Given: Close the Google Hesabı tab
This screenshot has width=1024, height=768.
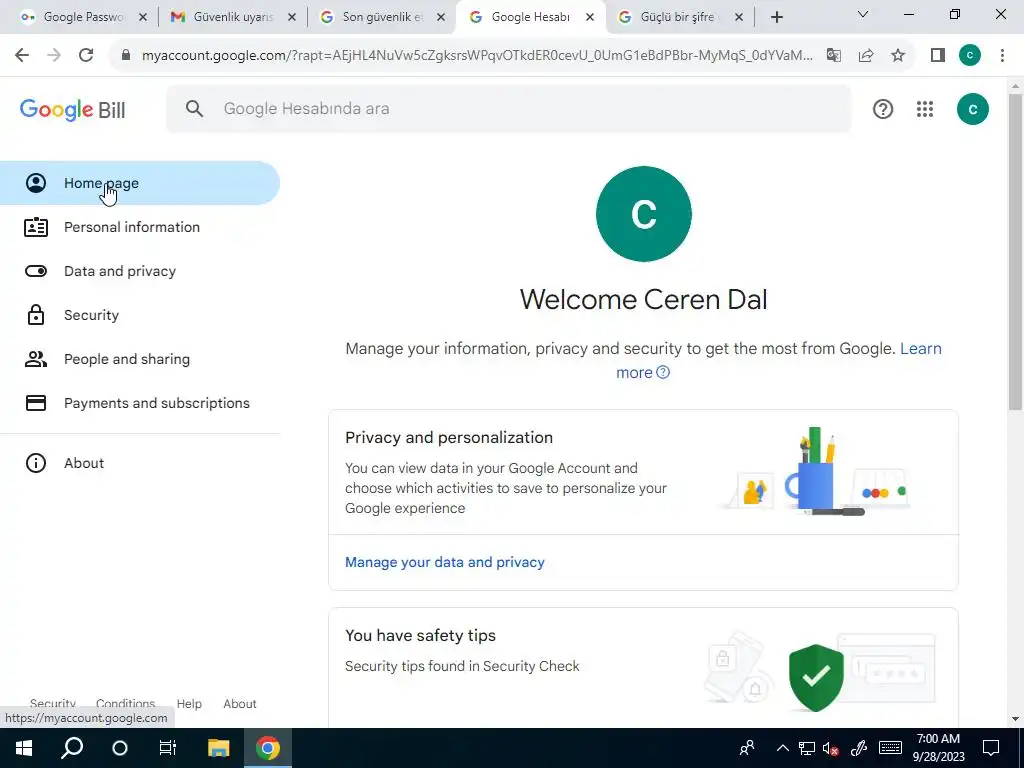Looking at the screenshot, I should pos(590,17).
